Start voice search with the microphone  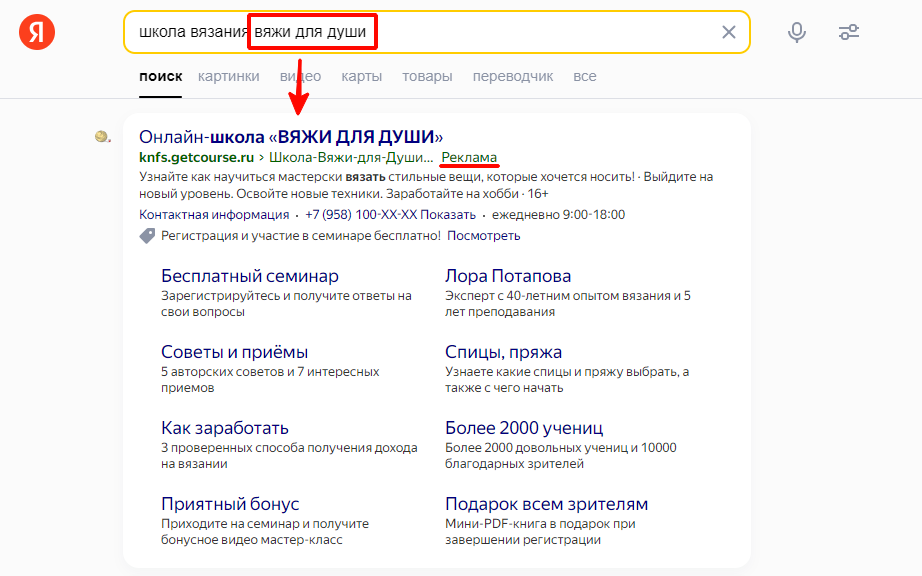(797, 32)
